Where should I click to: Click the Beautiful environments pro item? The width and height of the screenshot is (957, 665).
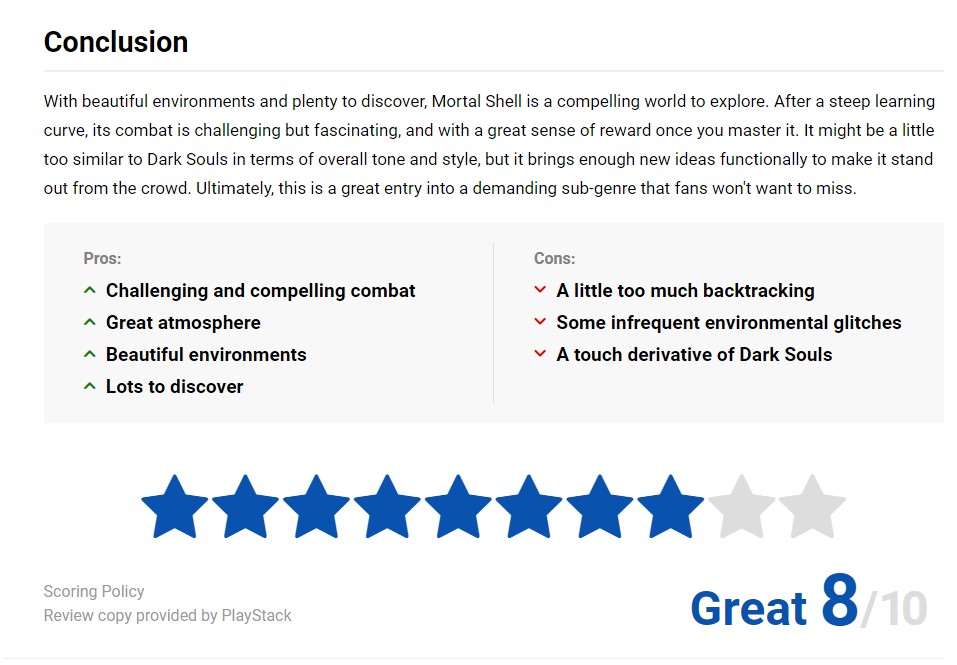206,355
